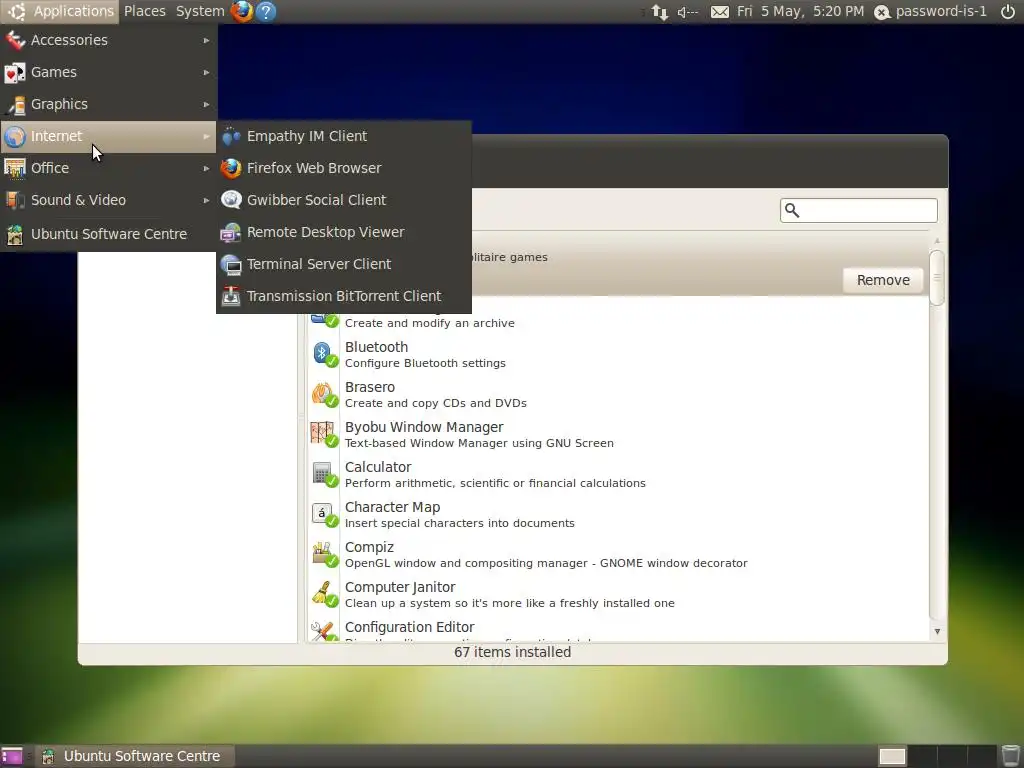The width and height of the screenshot is (1024, 768).
Task: Click the '67 items installed' status text
Action: pos(513,652)
